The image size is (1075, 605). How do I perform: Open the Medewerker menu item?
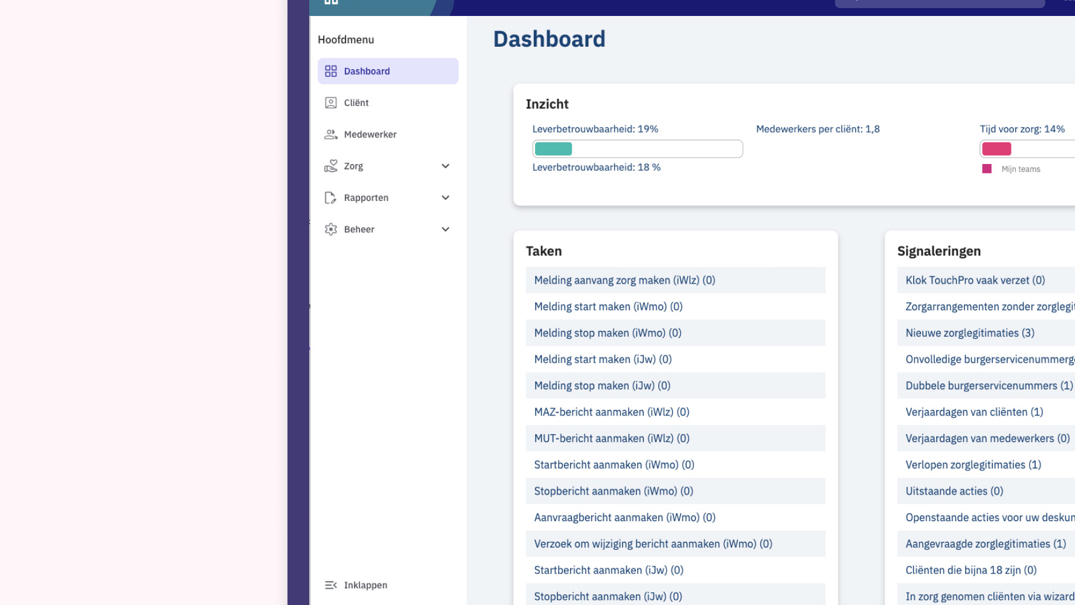click(387, 134)
